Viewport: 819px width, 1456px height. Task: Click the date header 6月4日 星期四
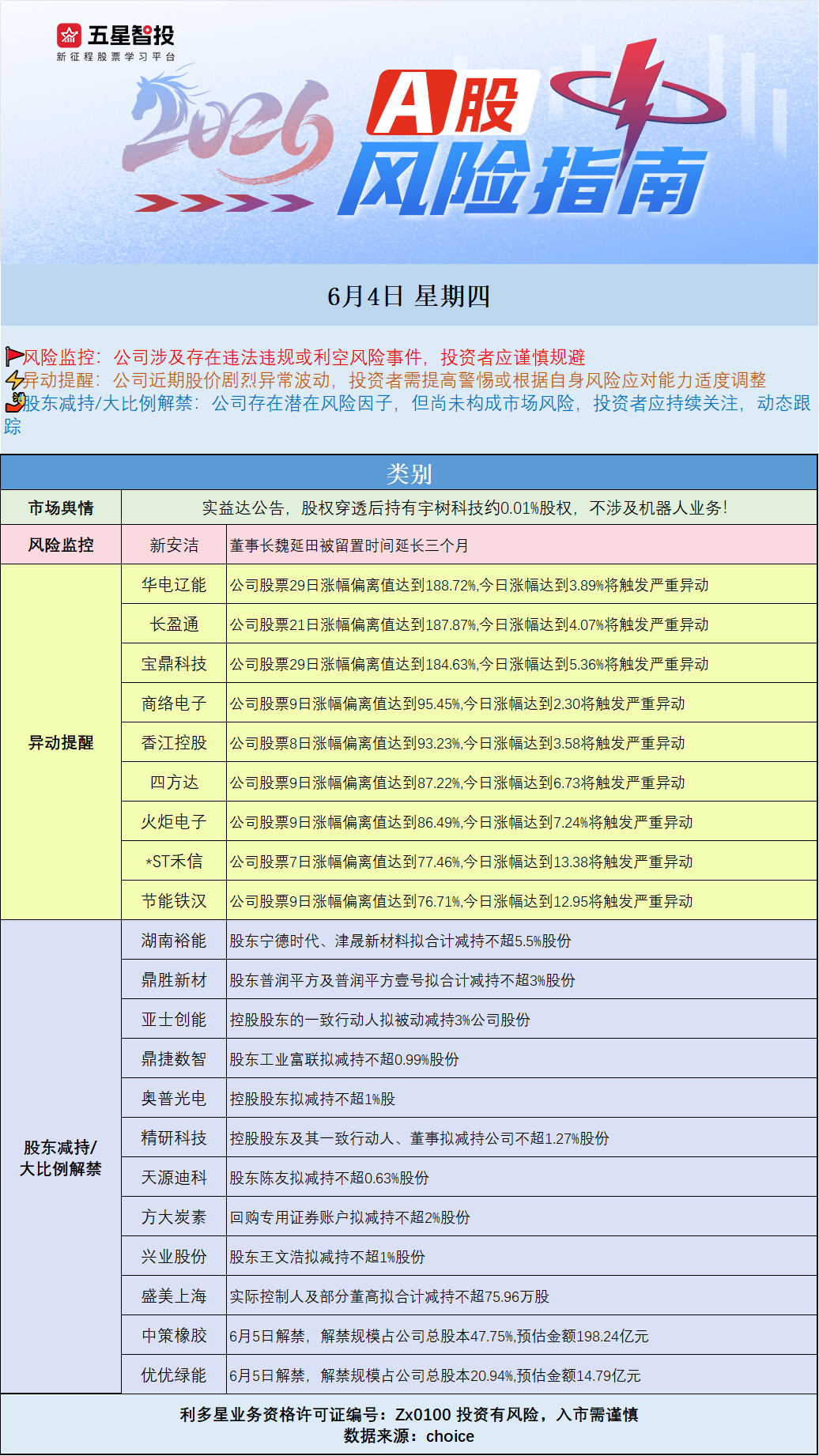coord(409,296)
